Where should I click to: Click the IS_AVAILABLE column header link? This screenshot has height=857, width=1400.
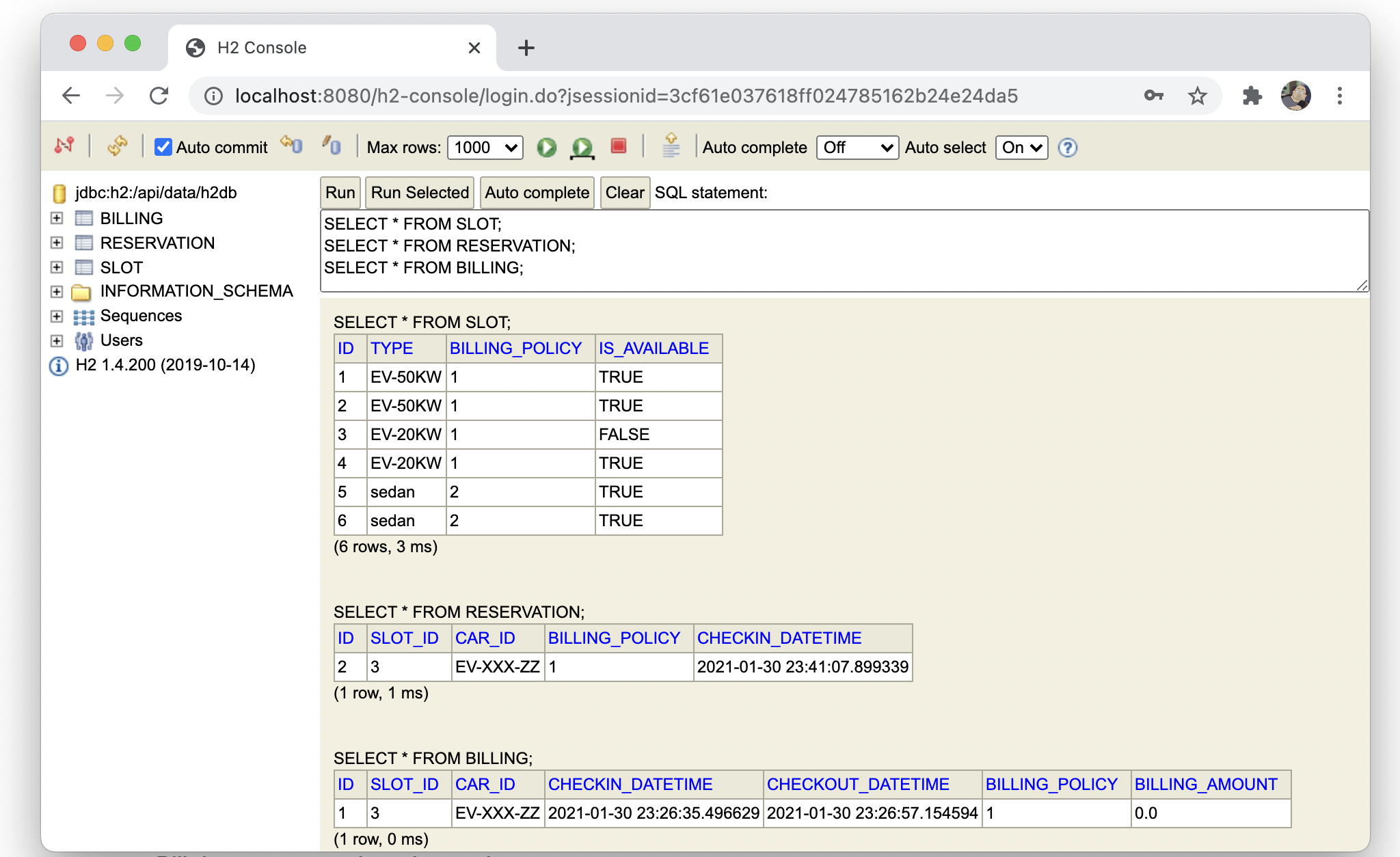(x=653, y=349)
